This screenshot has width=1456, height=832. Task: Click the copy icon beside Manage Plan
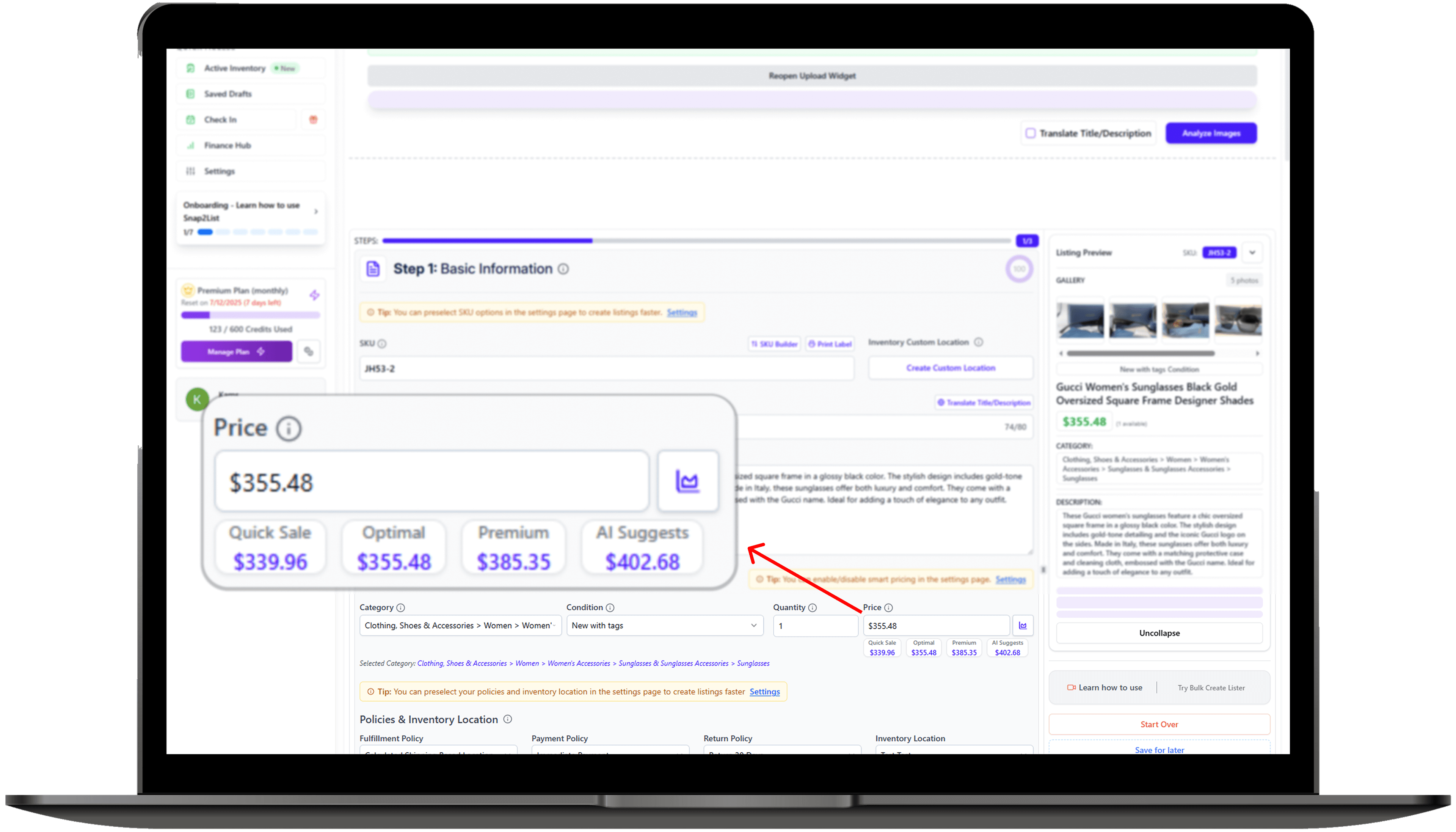click(309, 351)
